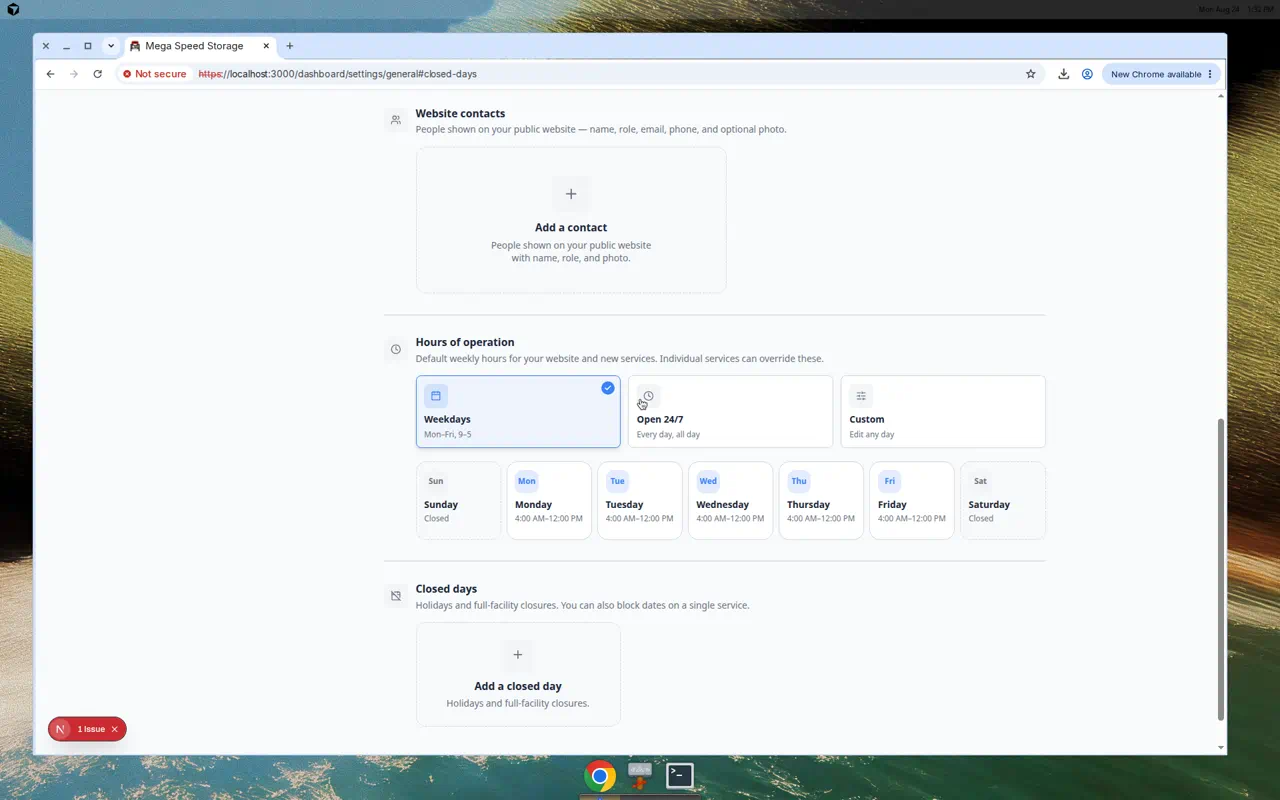Edit Friday's hours card

pos(912,500)
